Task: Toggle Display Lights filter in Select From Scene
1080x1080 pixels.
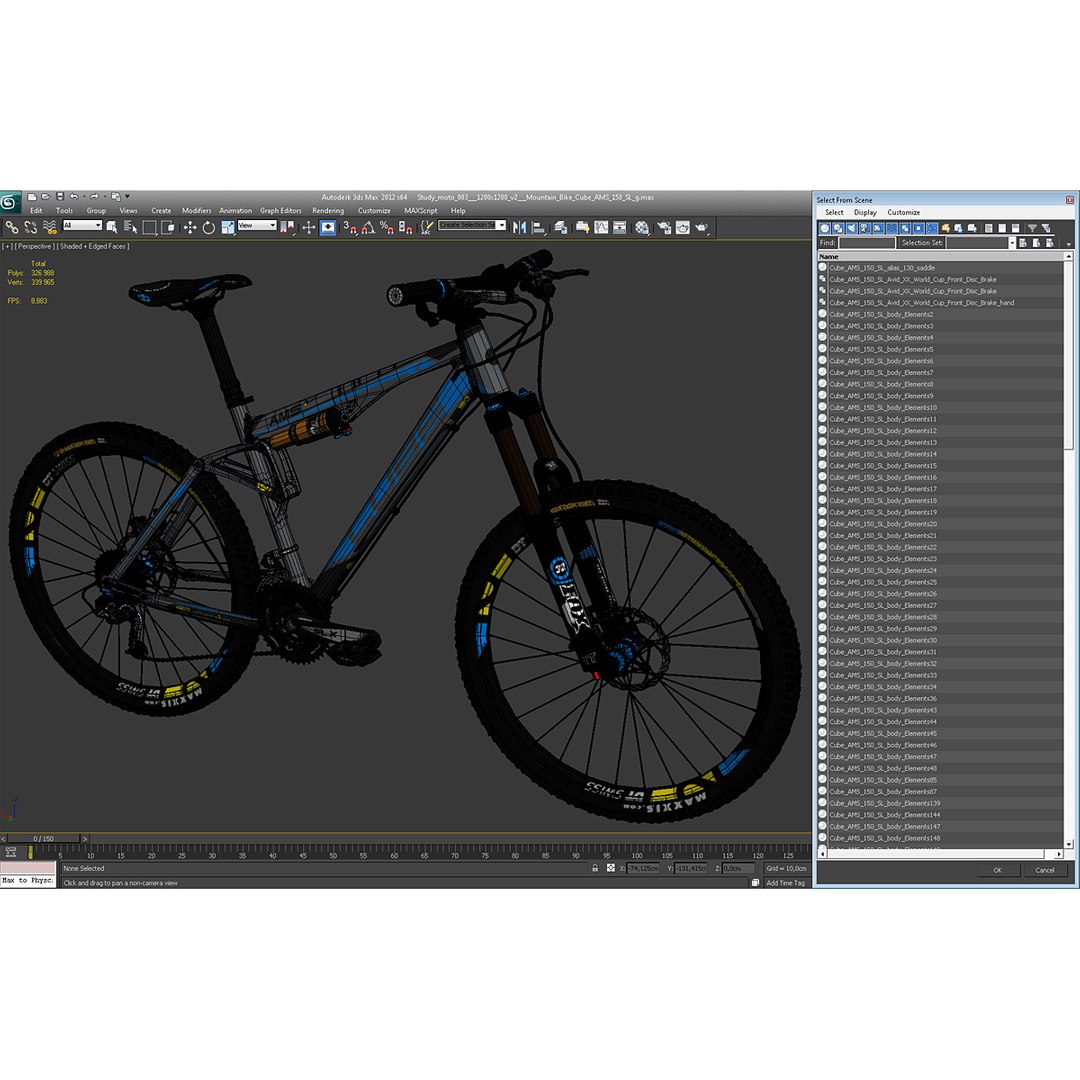Action: click(851, 228)
